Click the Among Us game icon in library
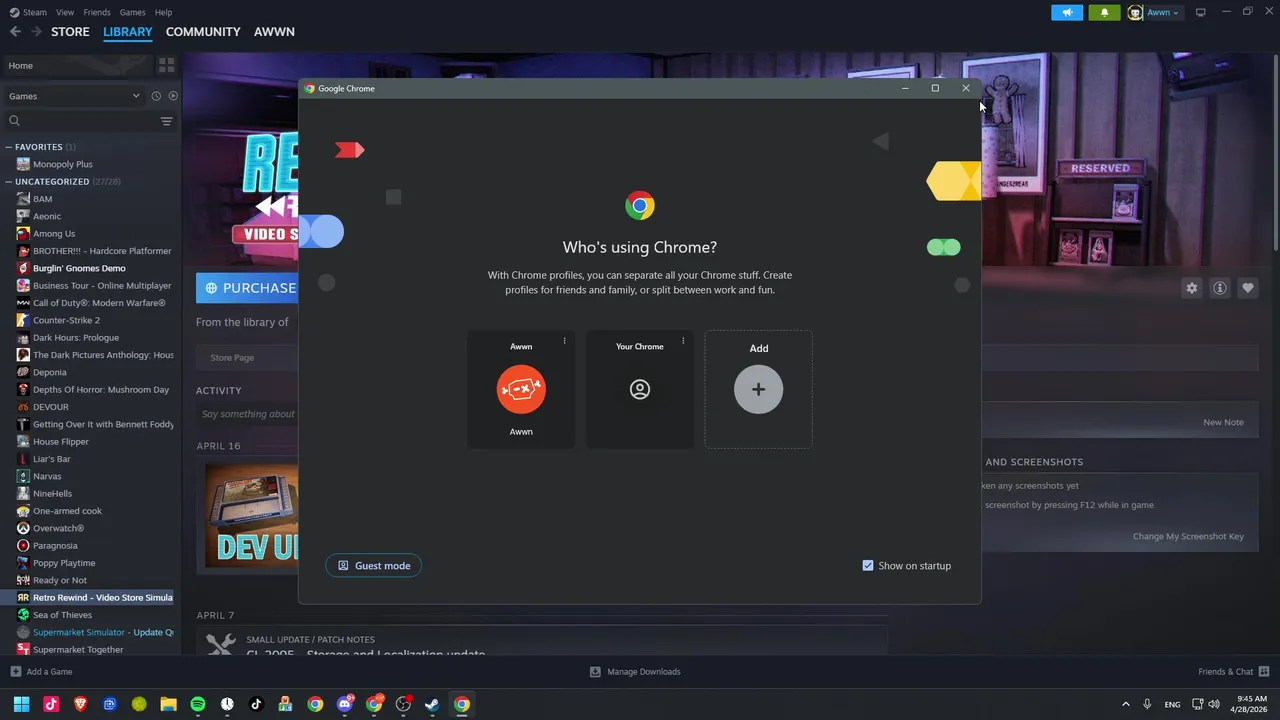The width and height of the screenshot is (1280, 720). 23,233
